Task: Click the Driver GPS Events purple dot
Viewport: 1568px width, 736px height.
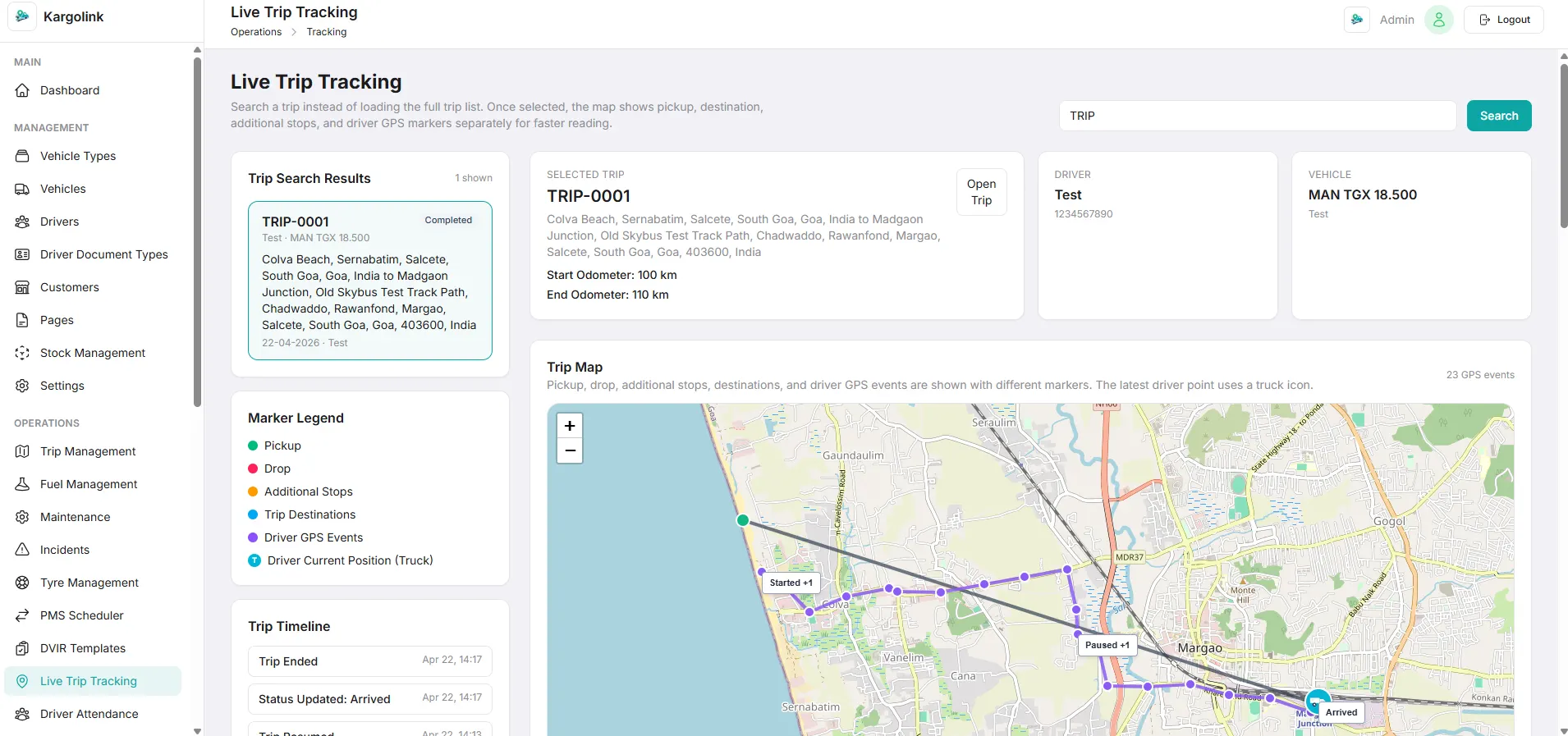Action: point(253,537)
